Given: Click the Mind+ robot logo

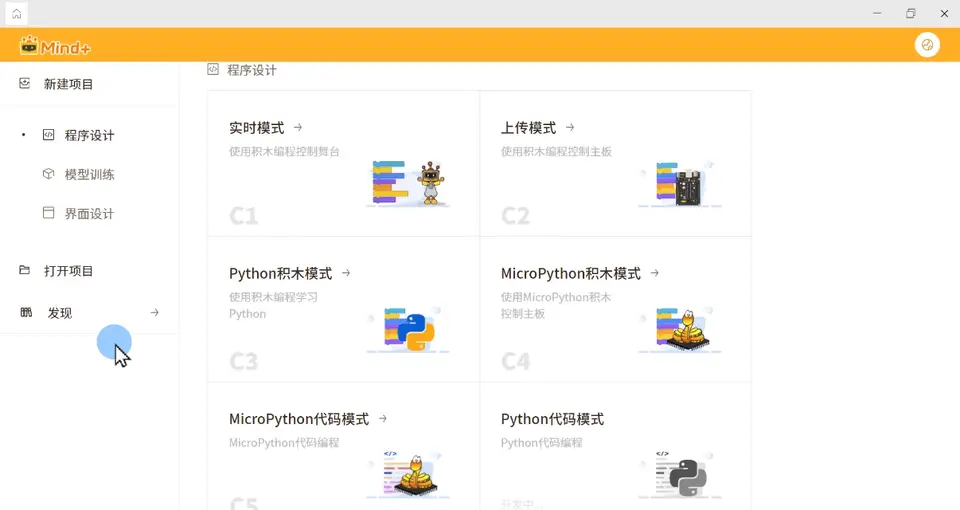Looking at the screenshot, I should pos(29,46).
